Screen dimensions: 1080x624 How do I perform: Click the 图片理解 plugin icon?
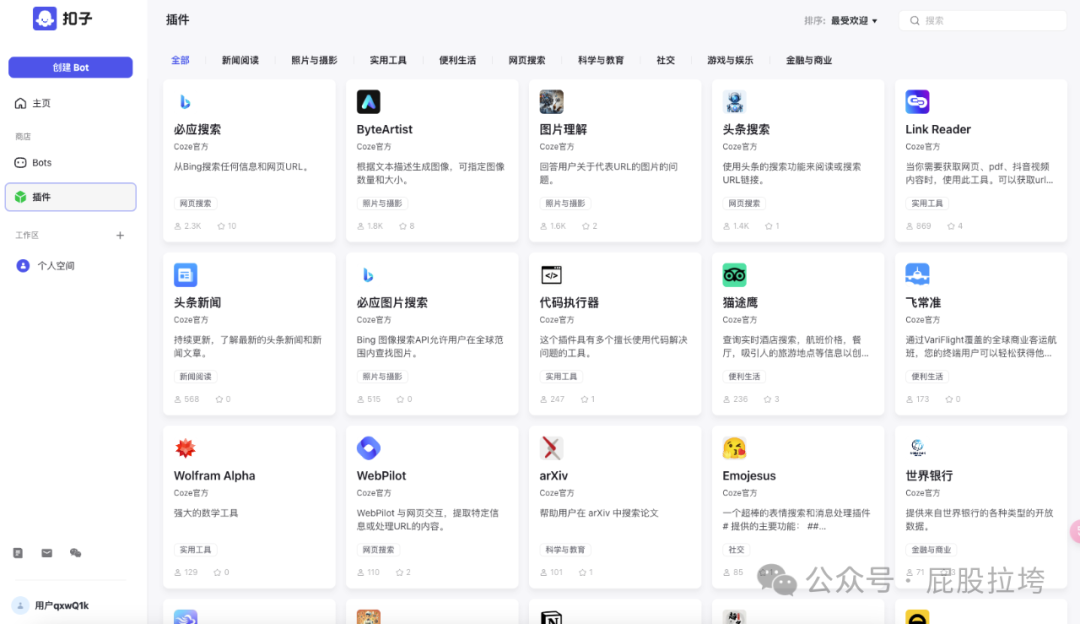(551, 102)
